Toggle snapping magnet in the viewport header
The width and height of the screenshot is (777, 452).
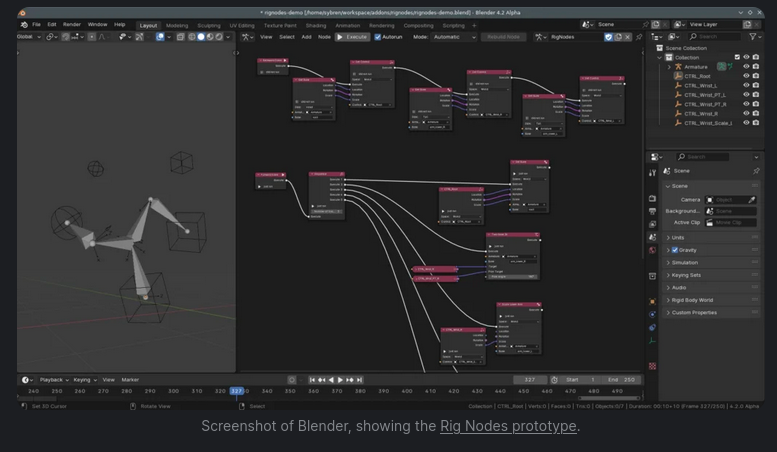coord(65,37)
